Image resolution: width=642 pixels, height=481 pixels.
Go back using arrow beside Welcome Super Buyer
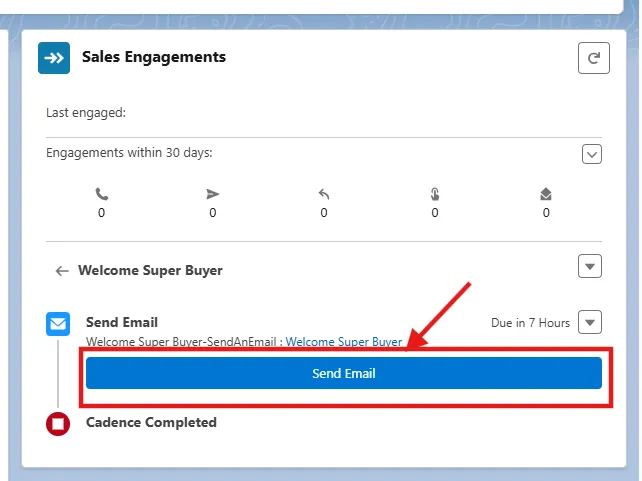62,270
